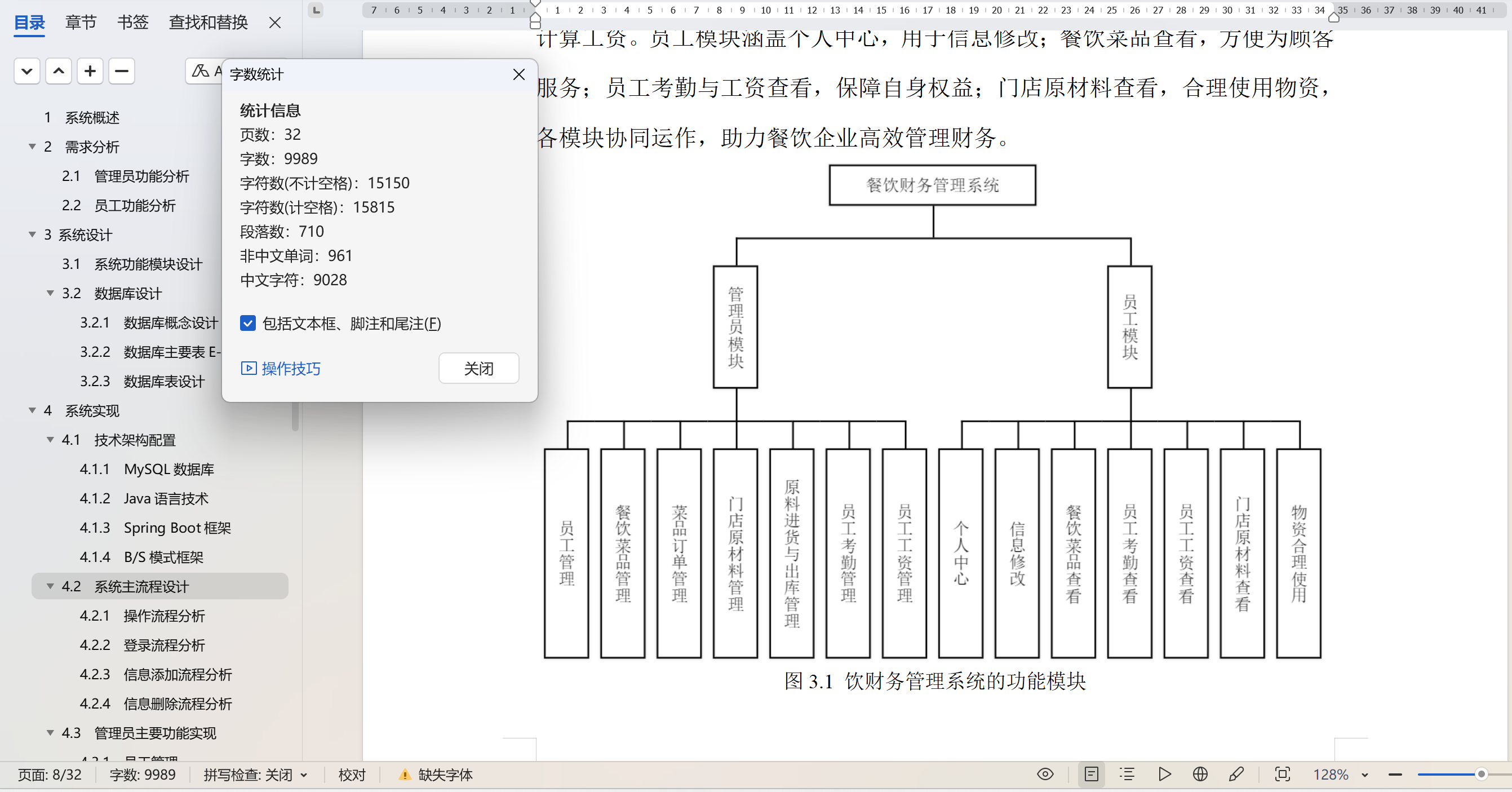Switch to web layout globe icon
Image resolution: width=1512 pixels, height=792 pixels.
pyautogui.click(x=1200, y=775)
